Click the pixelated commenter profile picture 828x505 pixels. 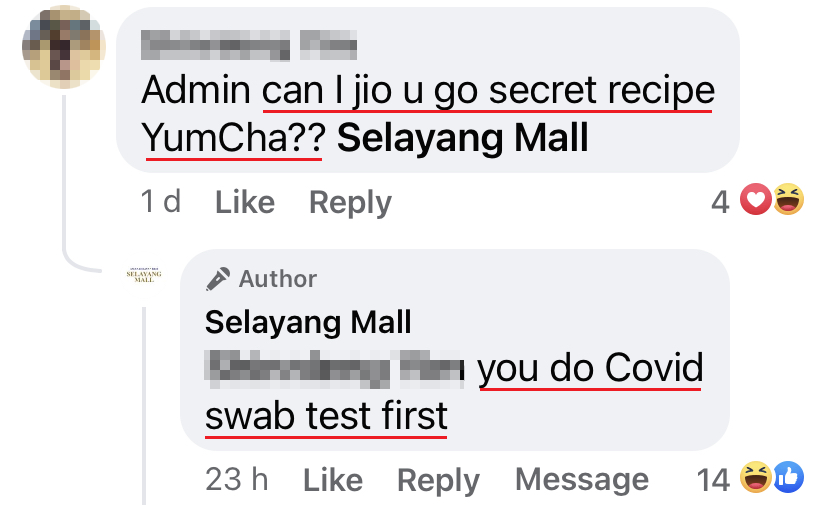[63, 46]
